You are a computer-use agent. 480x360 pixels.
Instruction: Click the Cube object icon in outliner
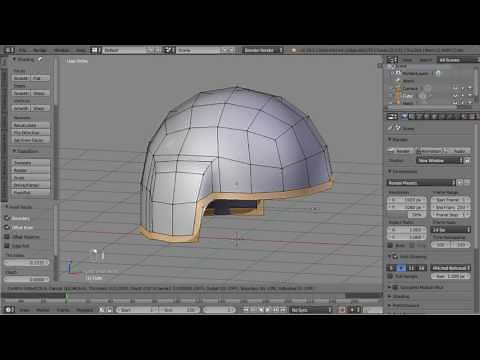click(x=398, y=96)
